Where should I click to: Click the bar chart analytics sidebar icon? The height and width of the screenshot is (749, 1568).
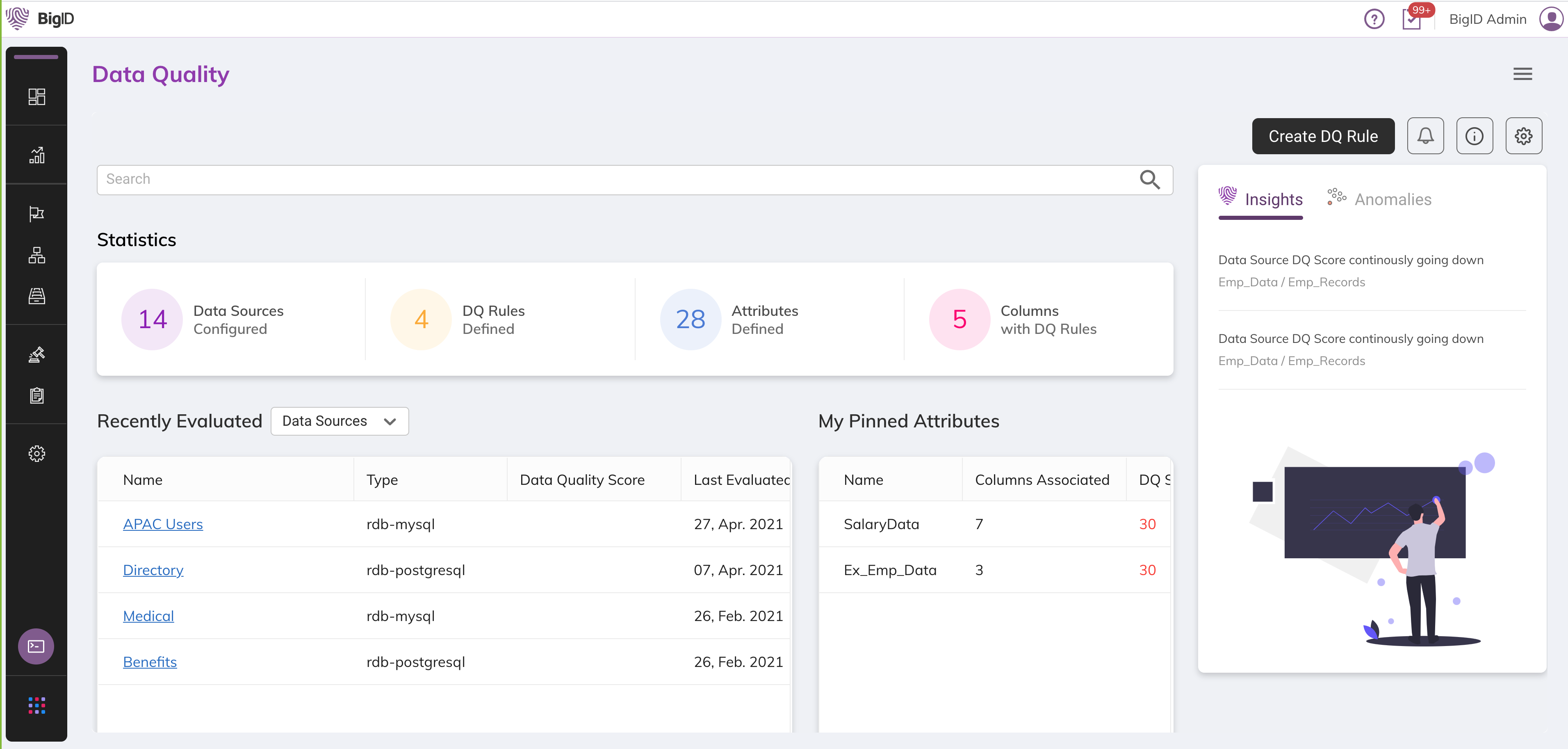(36, 155)
